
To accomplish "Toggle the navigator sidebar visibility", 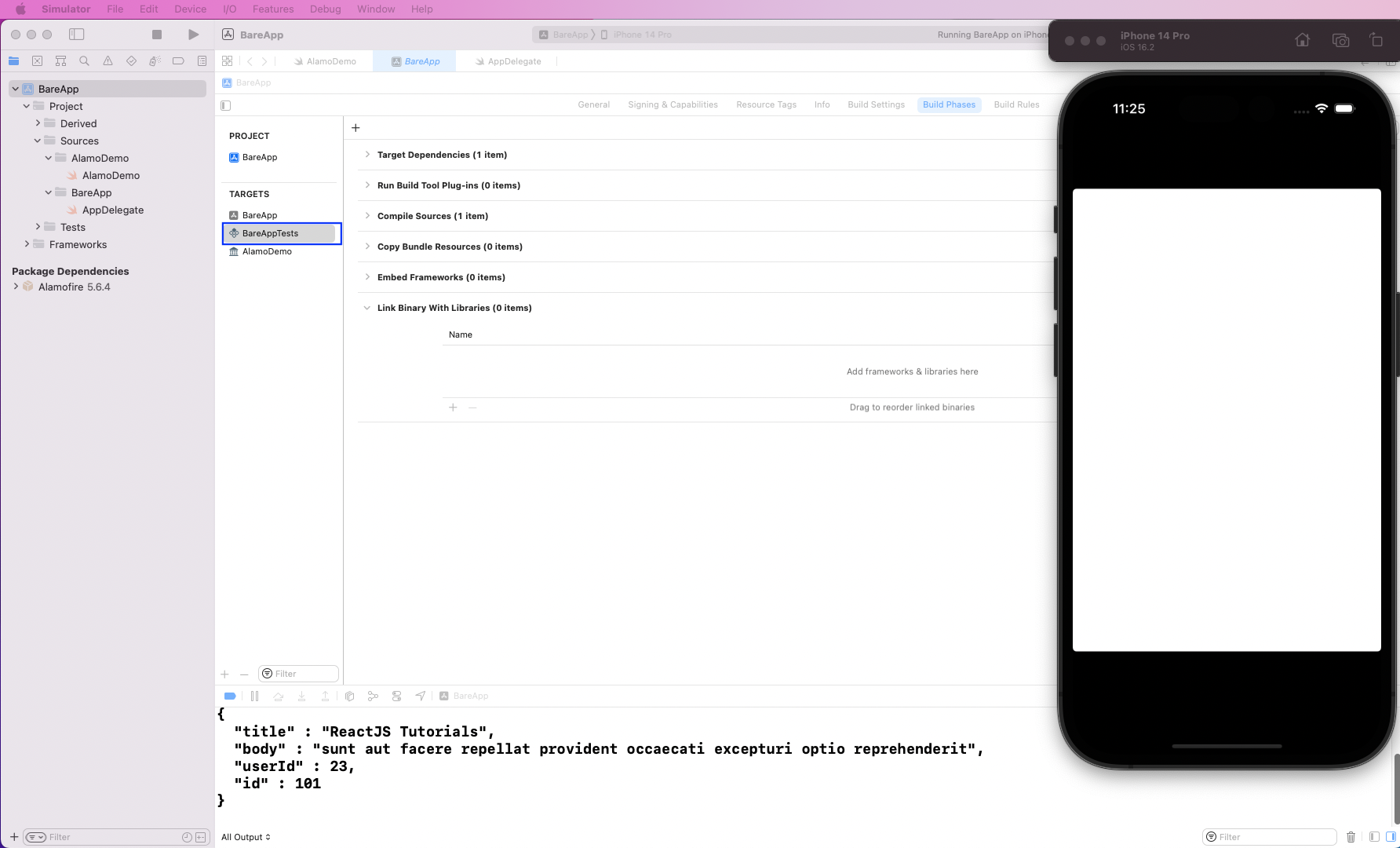I will (x=76, y=35).
